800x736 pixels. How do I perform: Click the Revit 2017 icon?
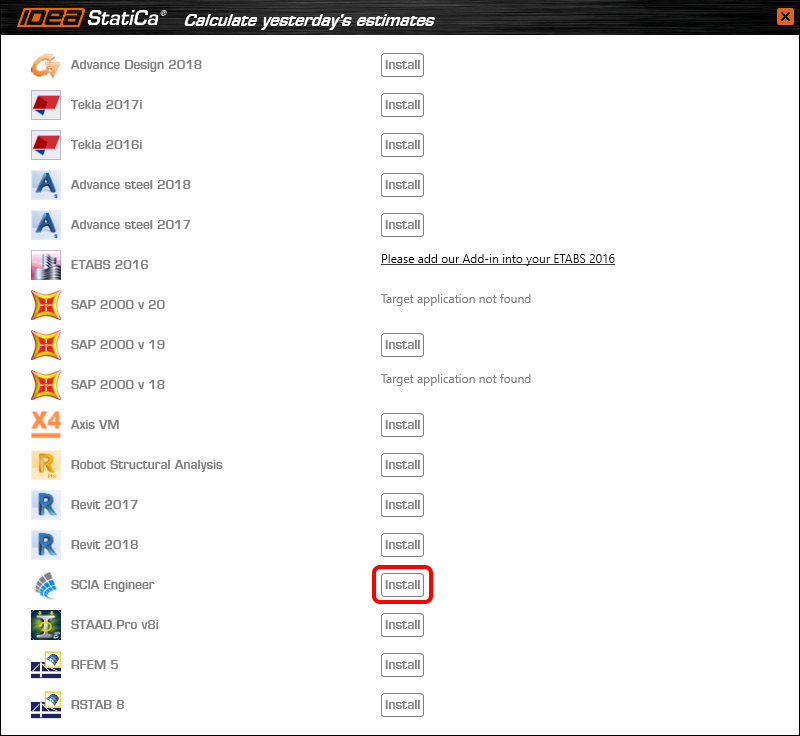click(45, 505)
